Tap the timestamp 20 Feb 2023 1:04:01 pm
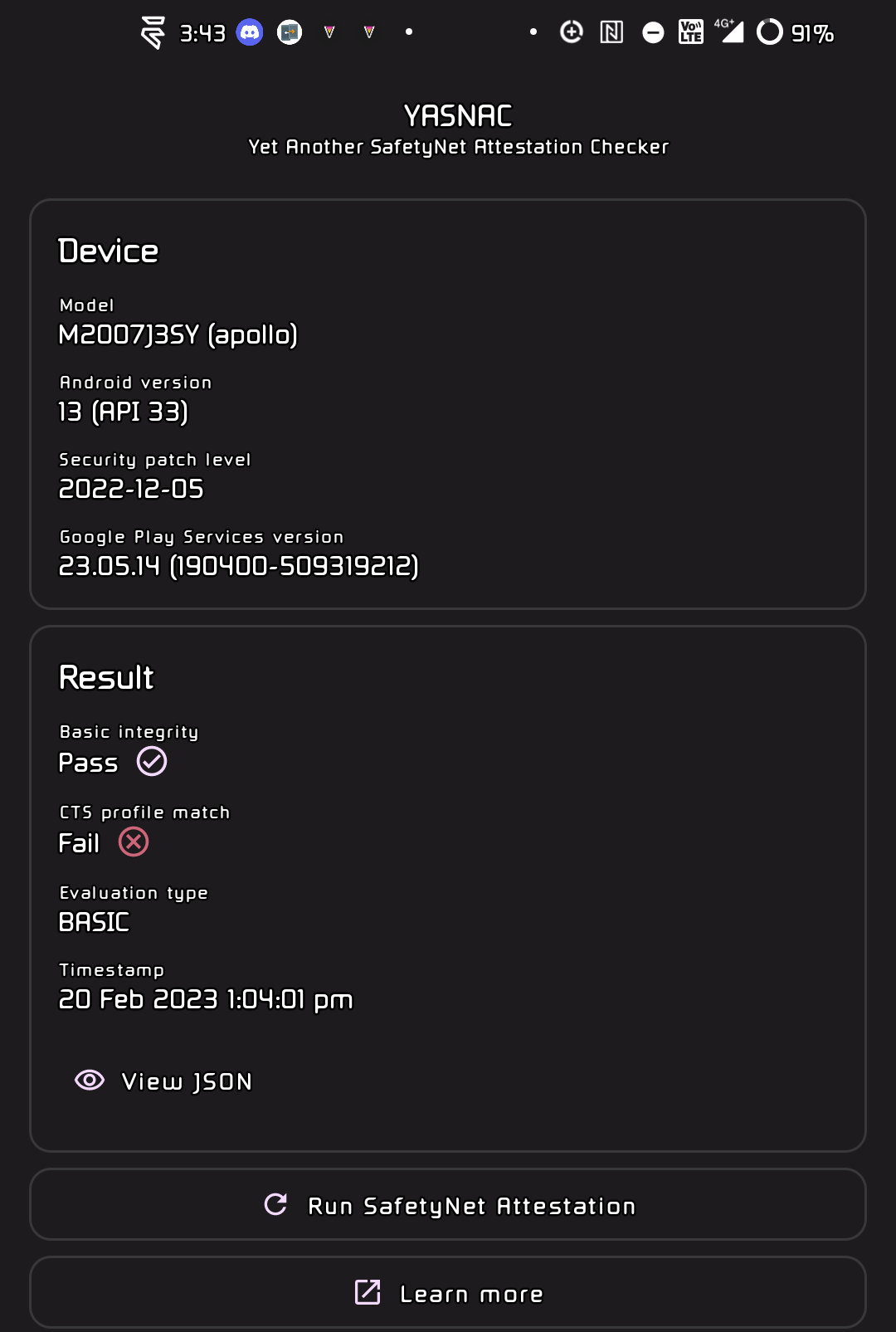The image size is (896, 1332). 206,1000
